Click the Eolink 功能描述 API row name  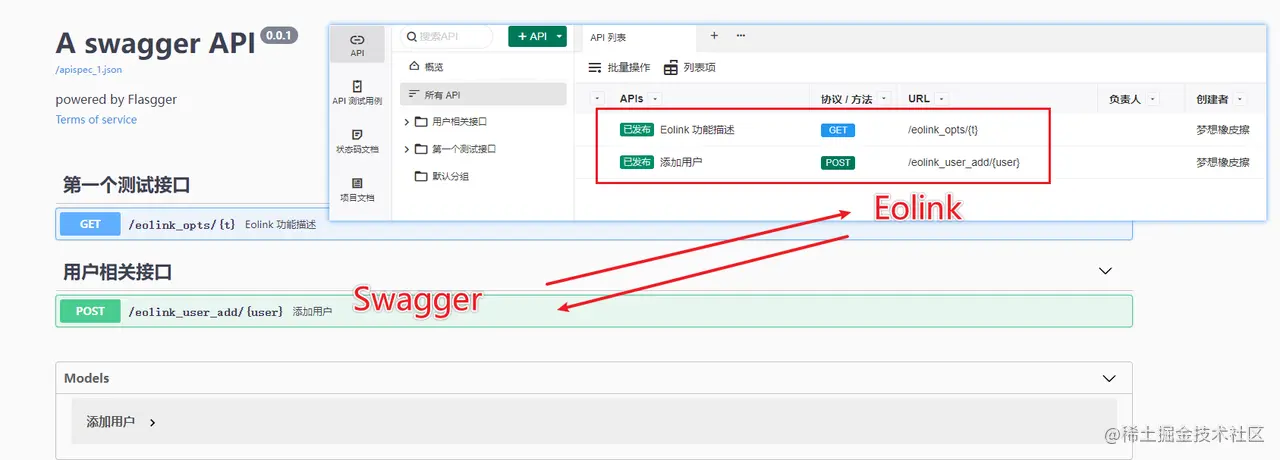(x=697, y=130)
